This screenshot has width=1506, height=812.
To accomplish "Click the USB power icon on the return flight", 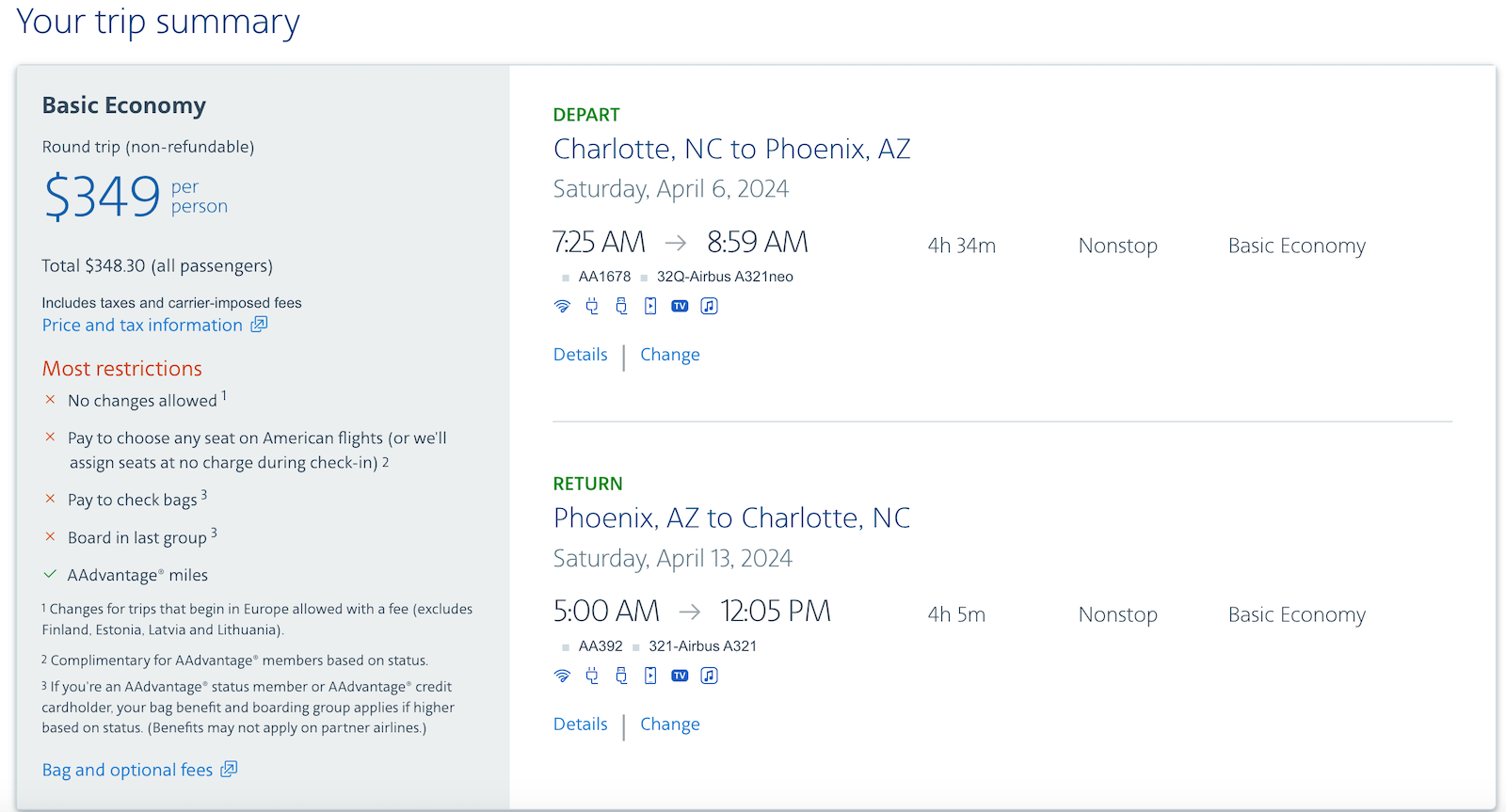I will click(x=621, y=675).
